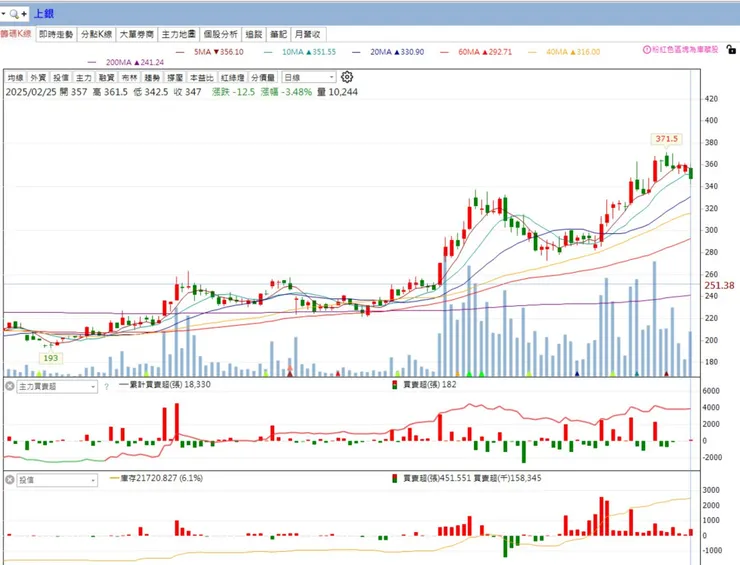Click the 5MA legend line swatch
Viewport: 740px width, 565px height.
180,52
